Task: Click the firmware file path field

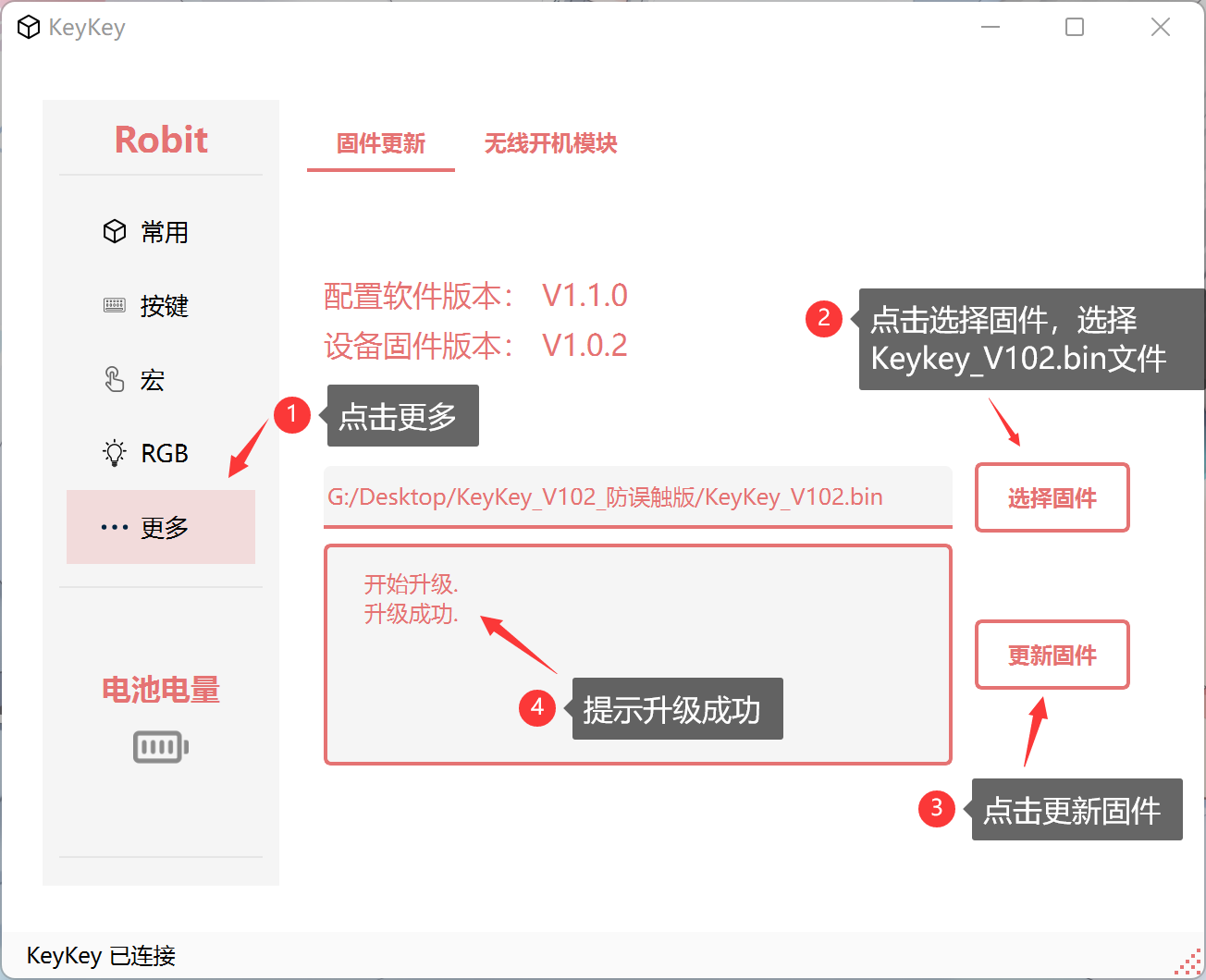Action: click(638, 496)
